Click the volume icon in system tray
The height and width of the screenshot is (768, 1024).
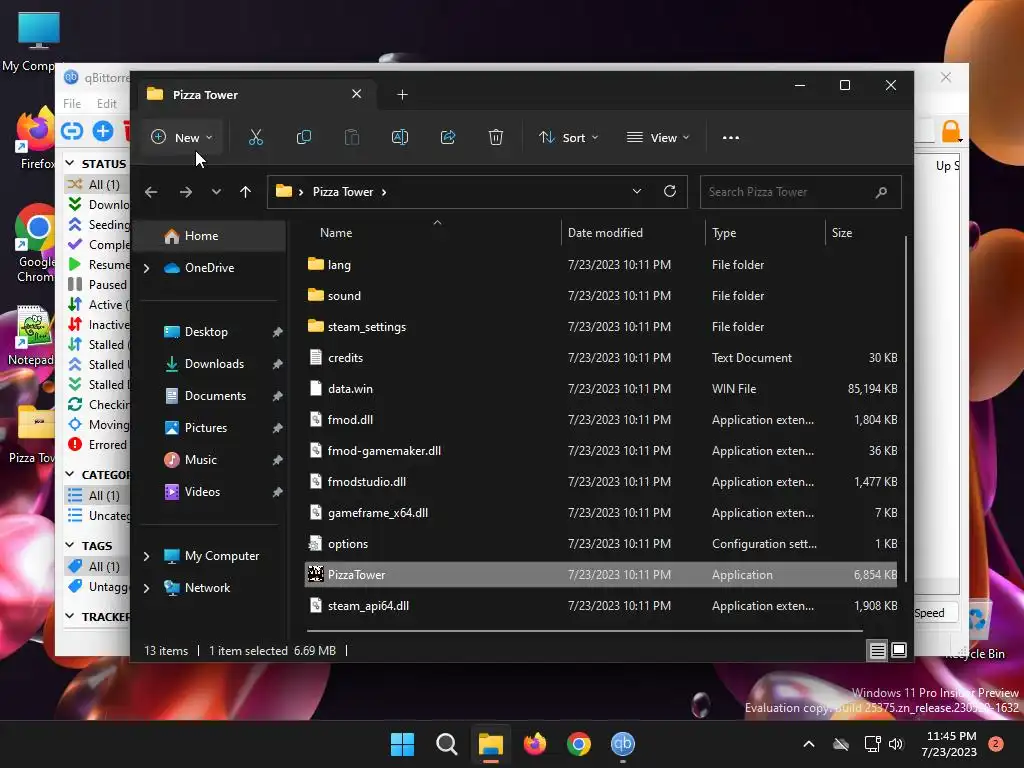pos(896,744)
